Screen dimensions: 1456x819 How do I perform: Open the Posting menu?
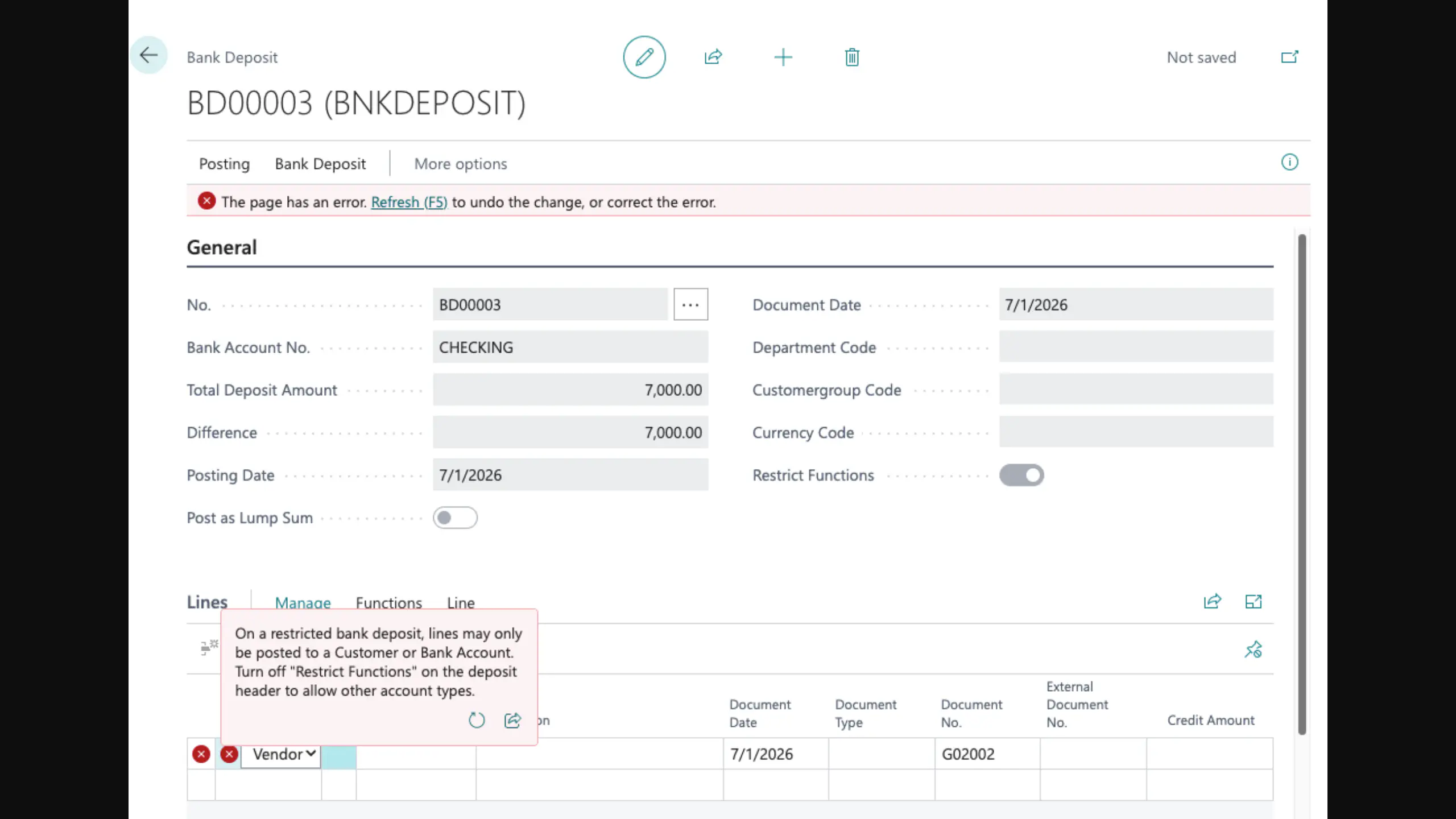coord(224,164)
